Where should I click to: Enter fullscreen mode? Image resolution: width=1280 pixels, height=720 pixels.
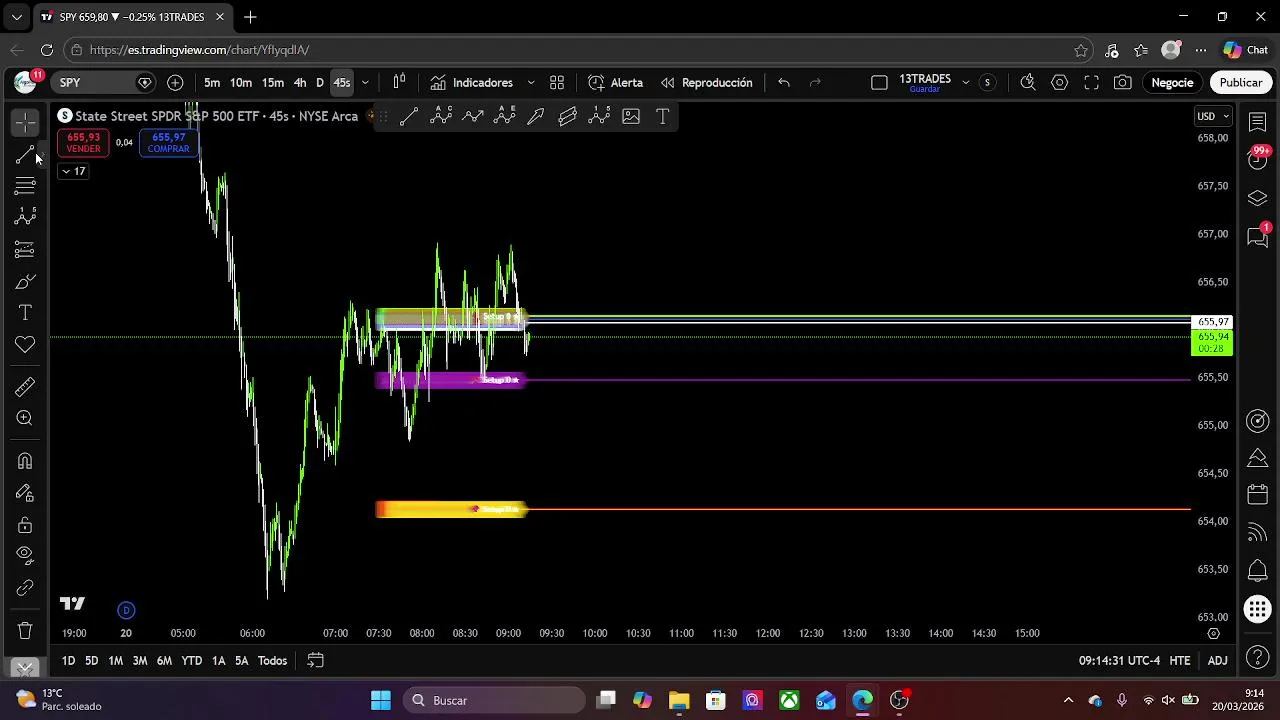(1091, 83)
